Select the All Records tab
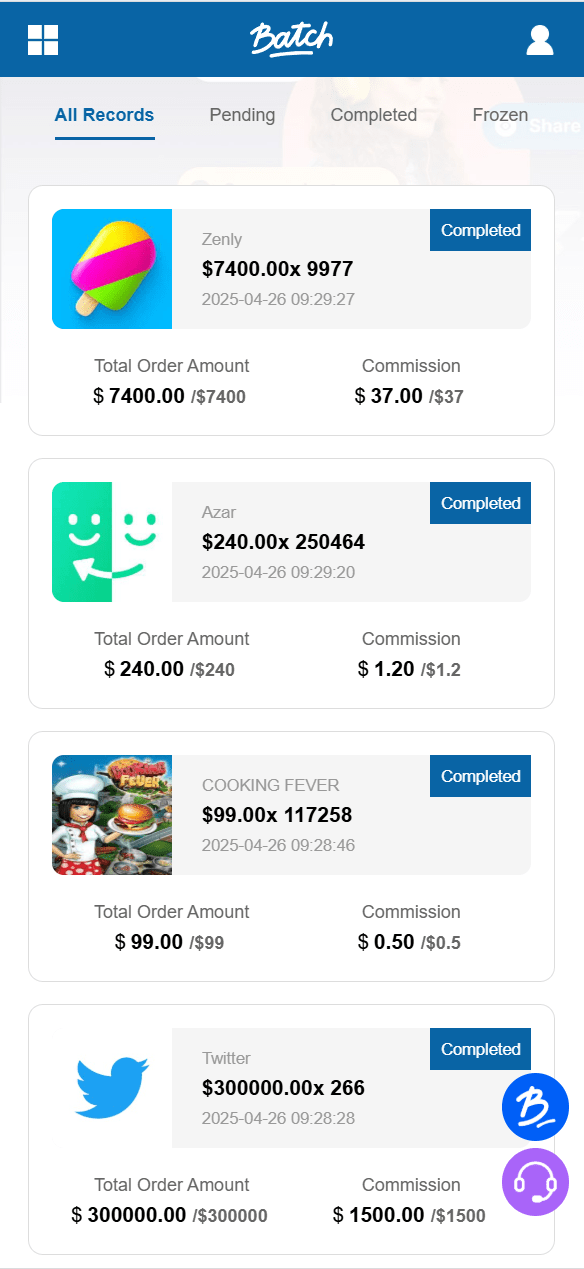584x1269 pixels. coord(105,115)
